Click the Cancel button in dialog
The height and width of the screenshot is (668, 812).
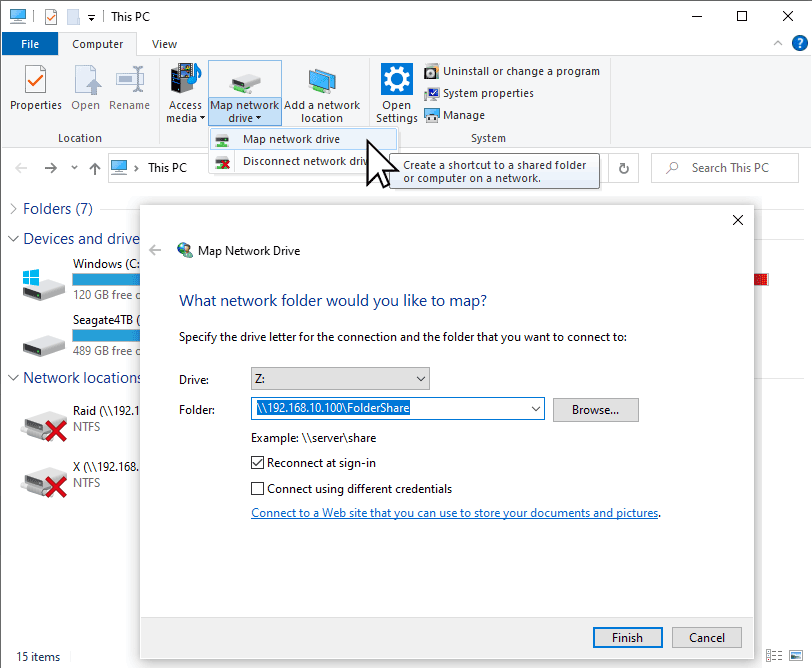click(706, 637)
